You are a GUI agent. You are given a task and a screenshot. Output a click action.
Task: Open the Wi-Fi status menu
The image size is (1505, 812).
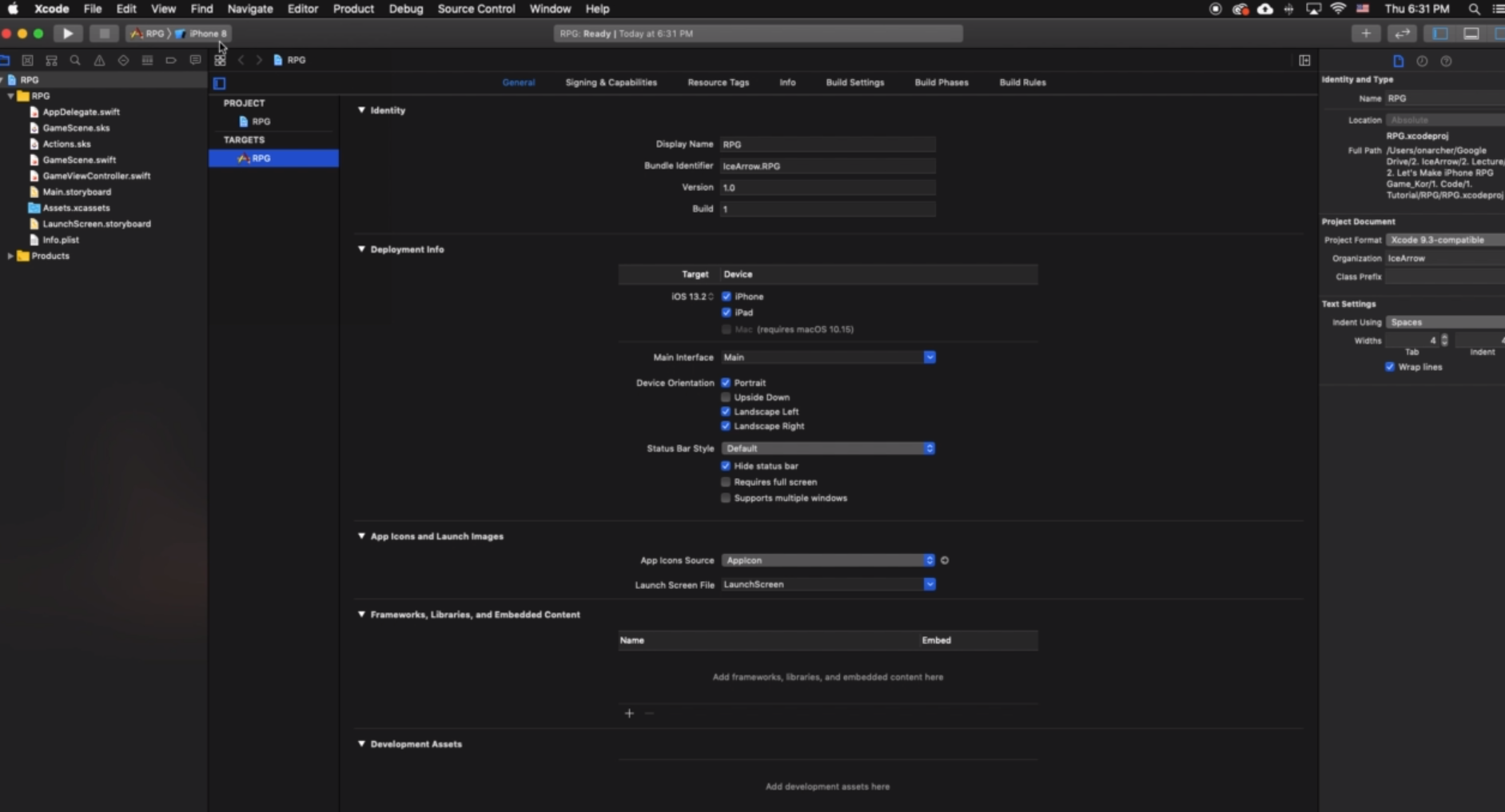tap(1338, 9)
